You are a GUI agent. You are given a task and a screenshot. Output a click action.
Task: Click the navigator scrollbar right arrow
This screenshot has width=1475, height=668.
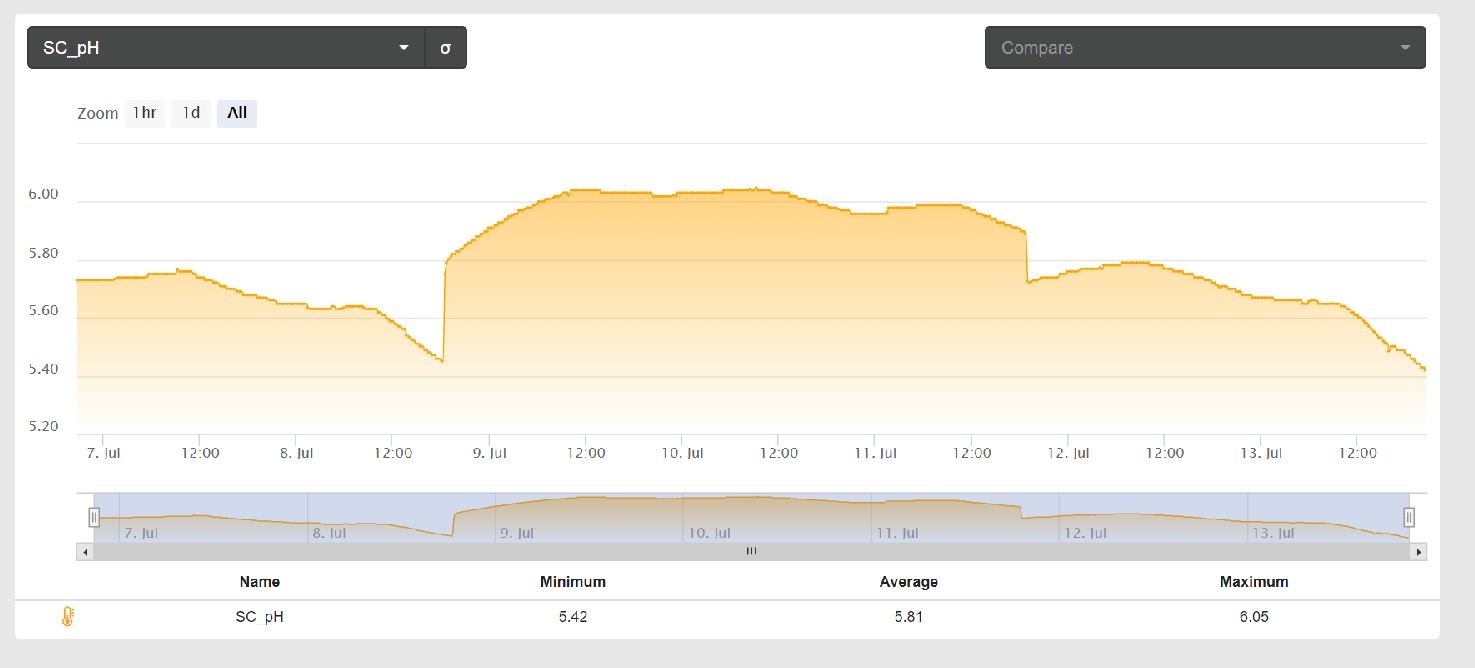[x=1418, y=551]
